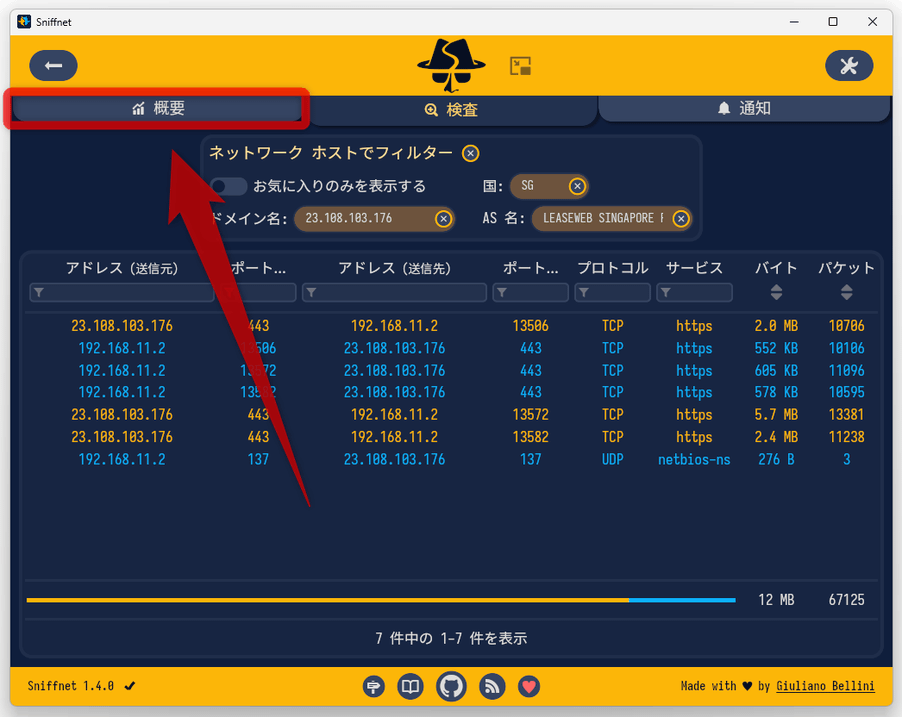Open the 概要 overview tab
The width and height of the screenshot is (902, 717).
click(x=157, y=108)
